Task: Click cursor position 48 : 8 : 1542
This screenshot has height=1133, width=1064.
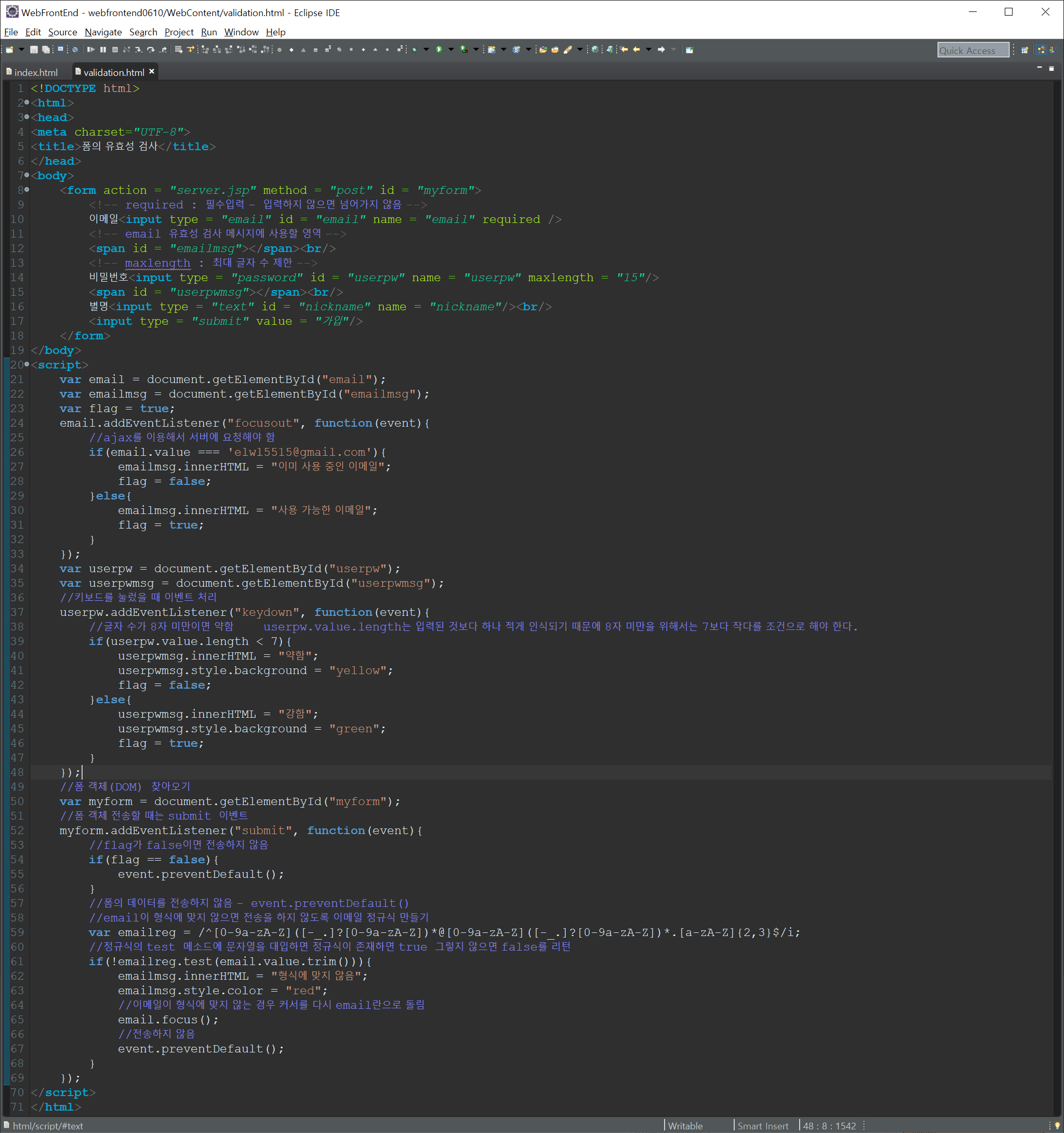Action: point(829,1126)
